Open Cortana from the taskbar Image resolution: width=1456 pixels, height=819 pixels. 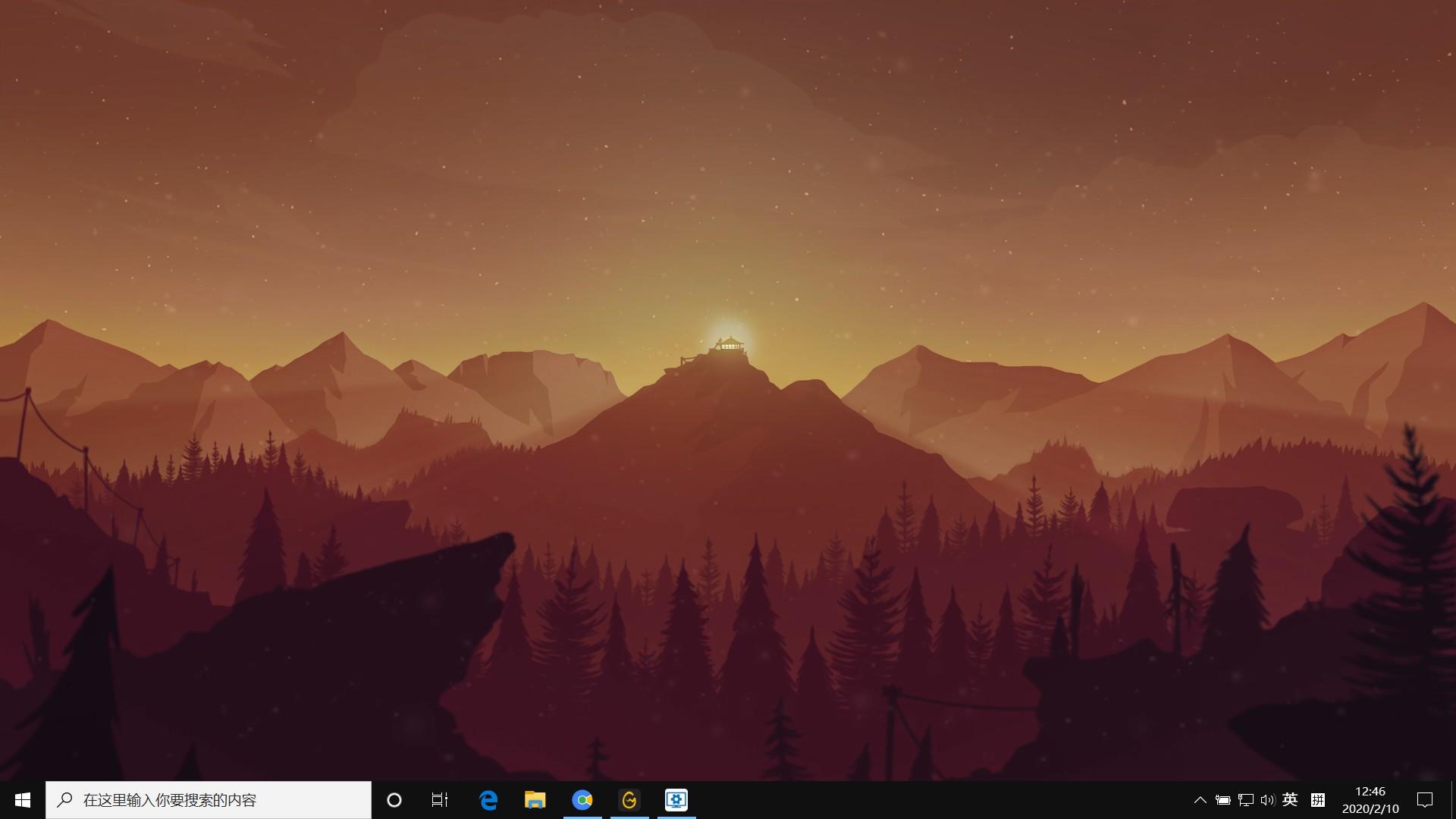coord(394,800)
